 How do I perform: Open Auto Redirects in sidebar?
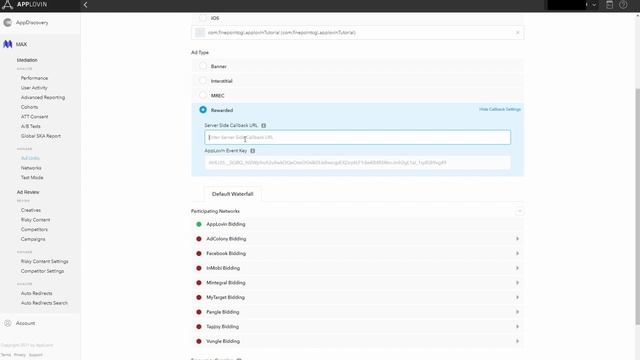36,293
